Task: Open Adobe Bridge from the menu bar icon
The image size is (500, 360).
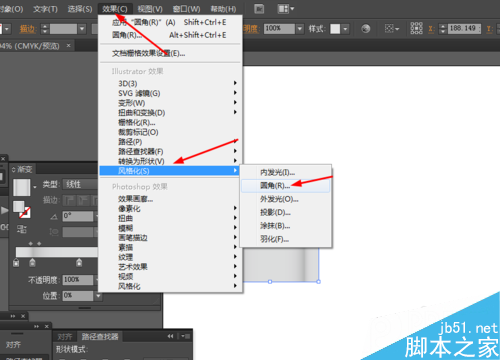Action: tap(259, 9)
